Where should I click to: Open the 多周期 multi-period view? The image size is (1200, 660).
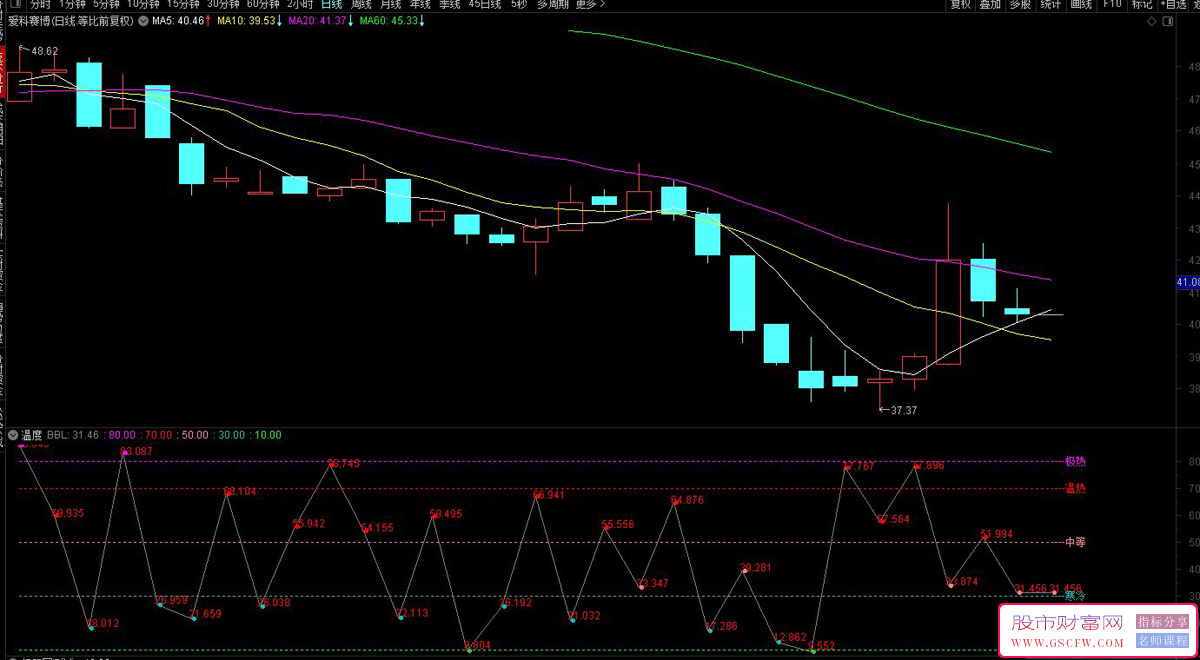click(x=552, y=5)
